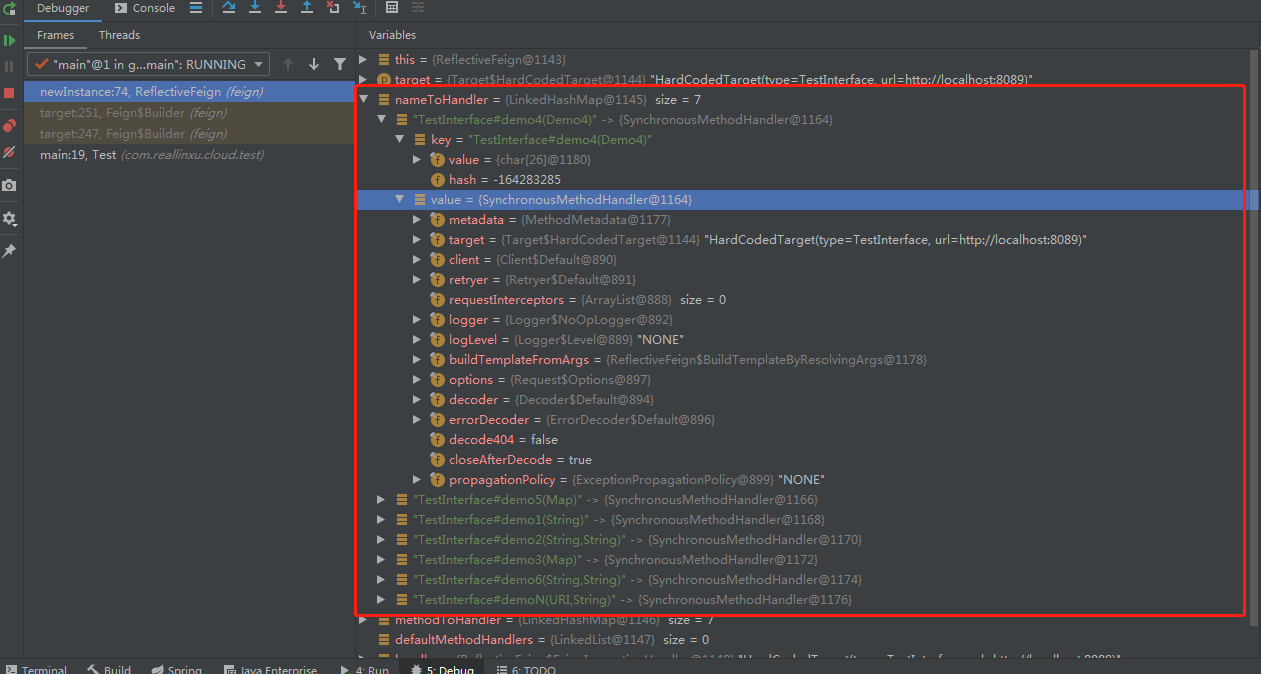Resume program execution
The image size is (1261, 674).
click(9, 41)
